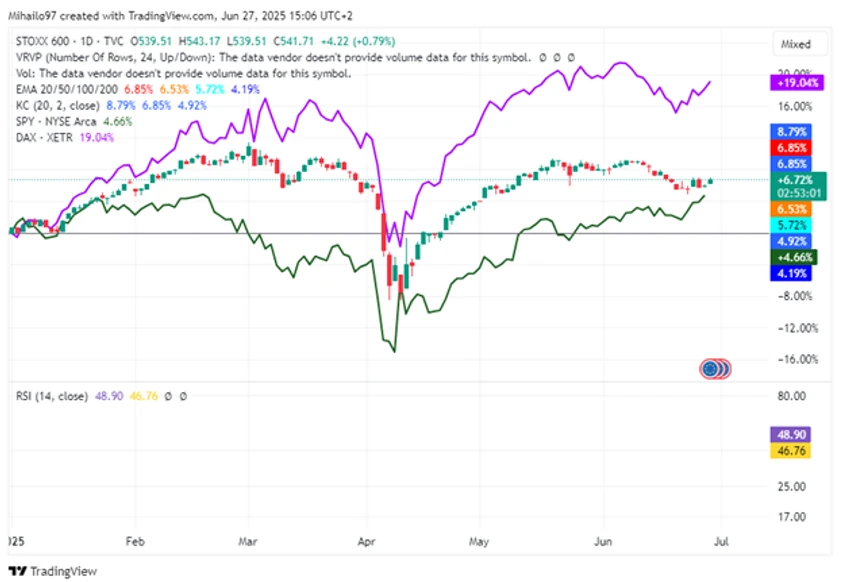Screen dimensions: 850x582
Task: Click the cyan 5.72% EMA tag
Action: tap(791, 225)
